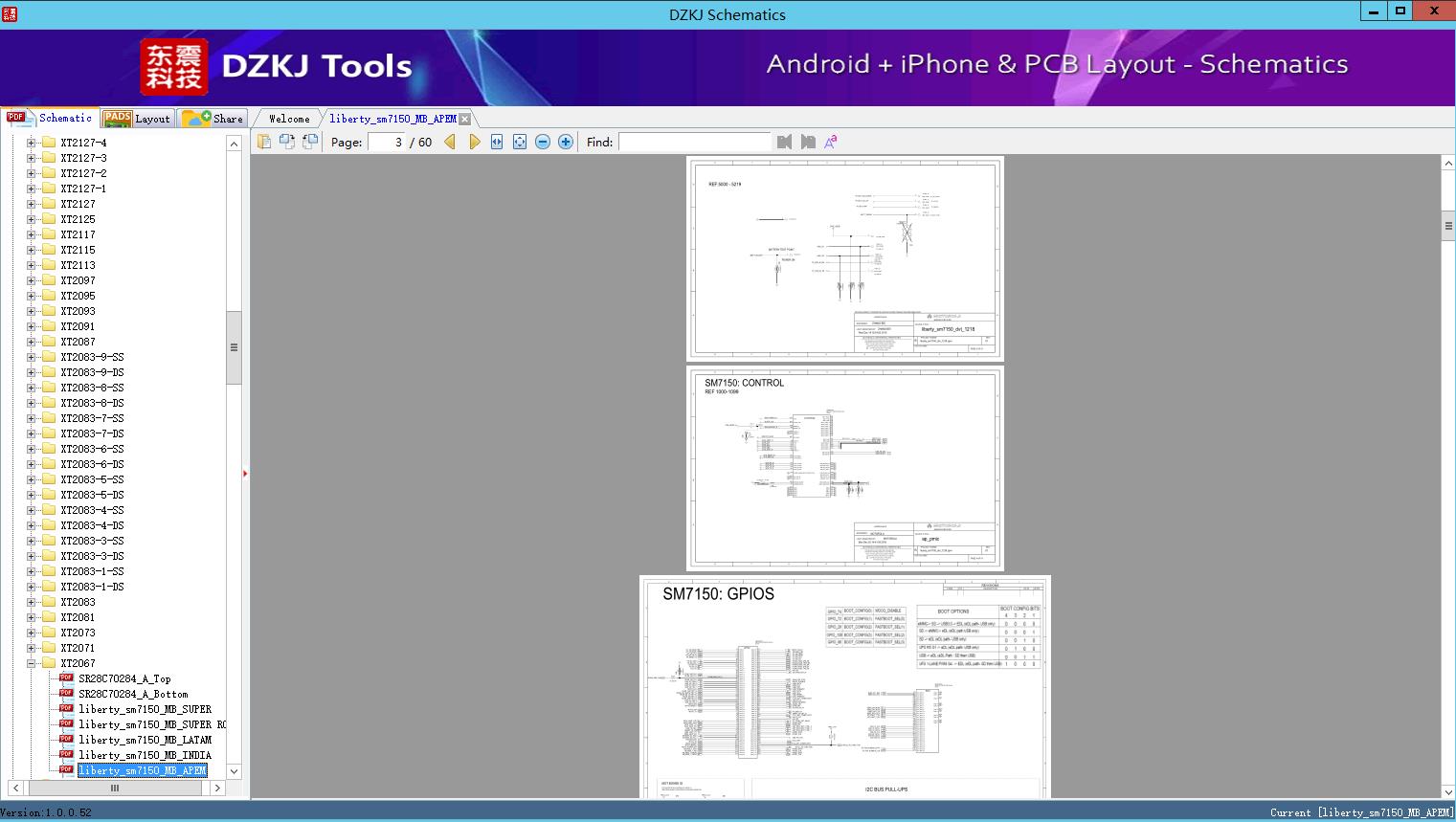Expand the XT2127-4 folder
The image size is (1456, 822).
coord(31,143)
